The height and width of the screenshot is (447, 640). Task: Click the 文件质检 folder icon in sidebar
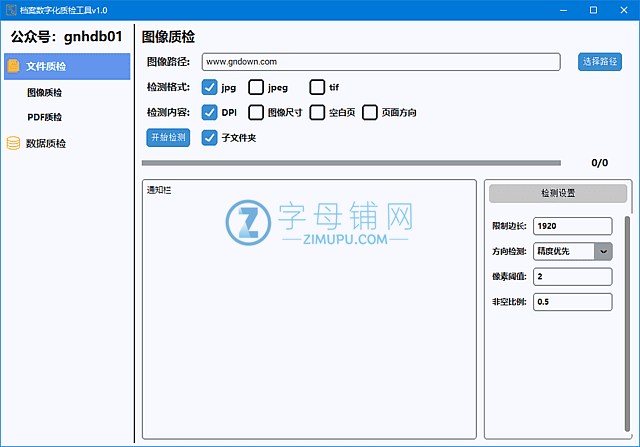tap(13, 66)
